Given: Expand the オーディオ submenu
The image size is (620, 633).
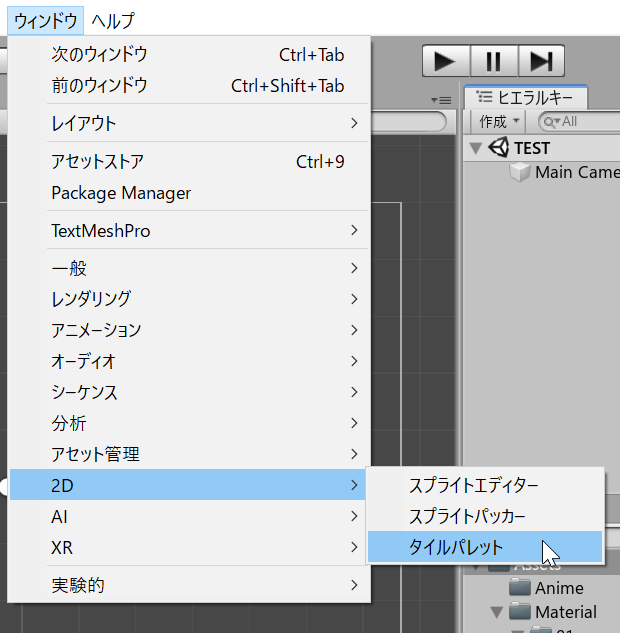Looking at the screenshot, I should pyautogui.click(x=190, y=361).
